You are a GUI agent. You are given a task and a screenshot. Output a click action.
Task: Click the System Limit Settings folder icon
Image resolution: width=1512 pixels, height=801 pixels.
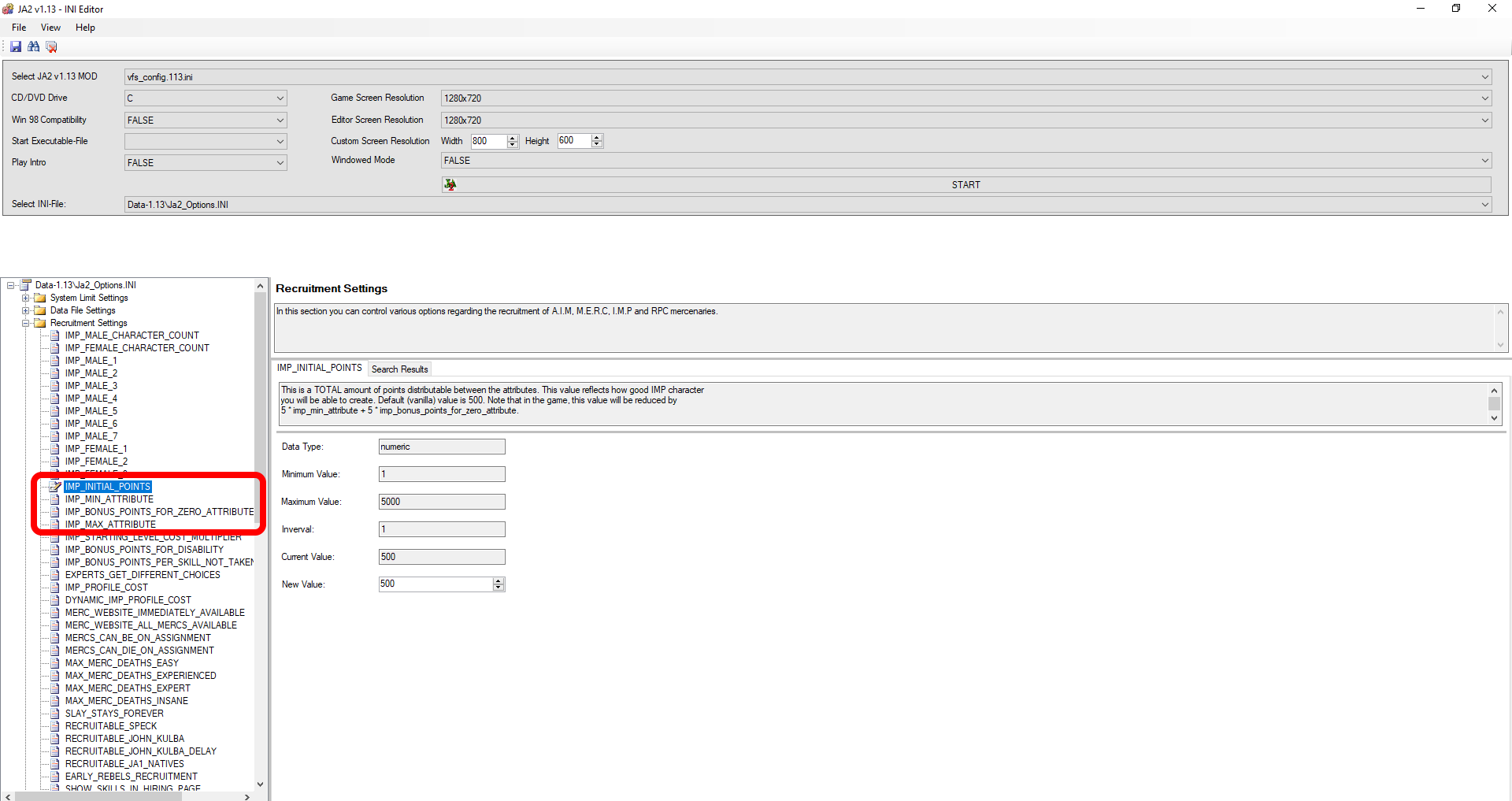coord(40,298)
